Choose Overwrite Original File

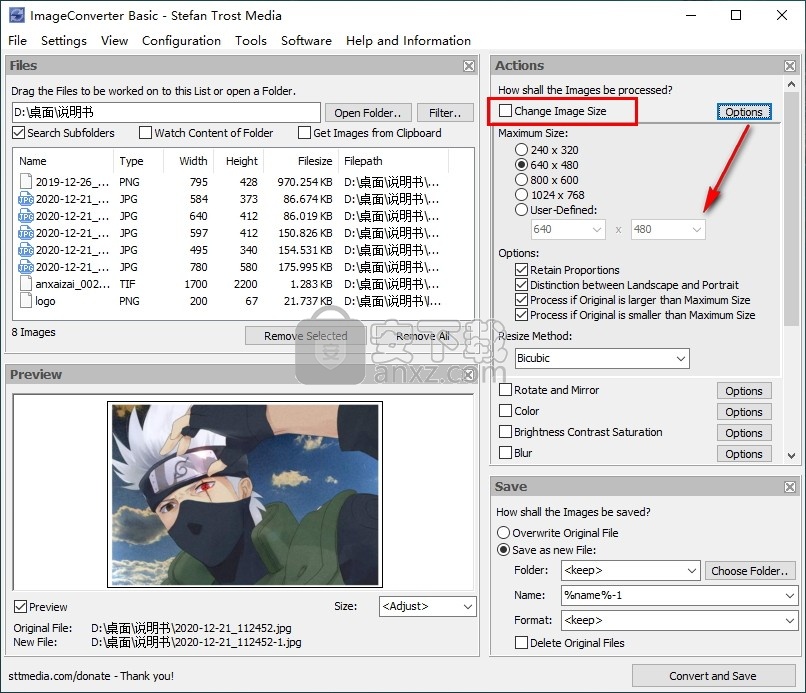(x=504, y=533)
